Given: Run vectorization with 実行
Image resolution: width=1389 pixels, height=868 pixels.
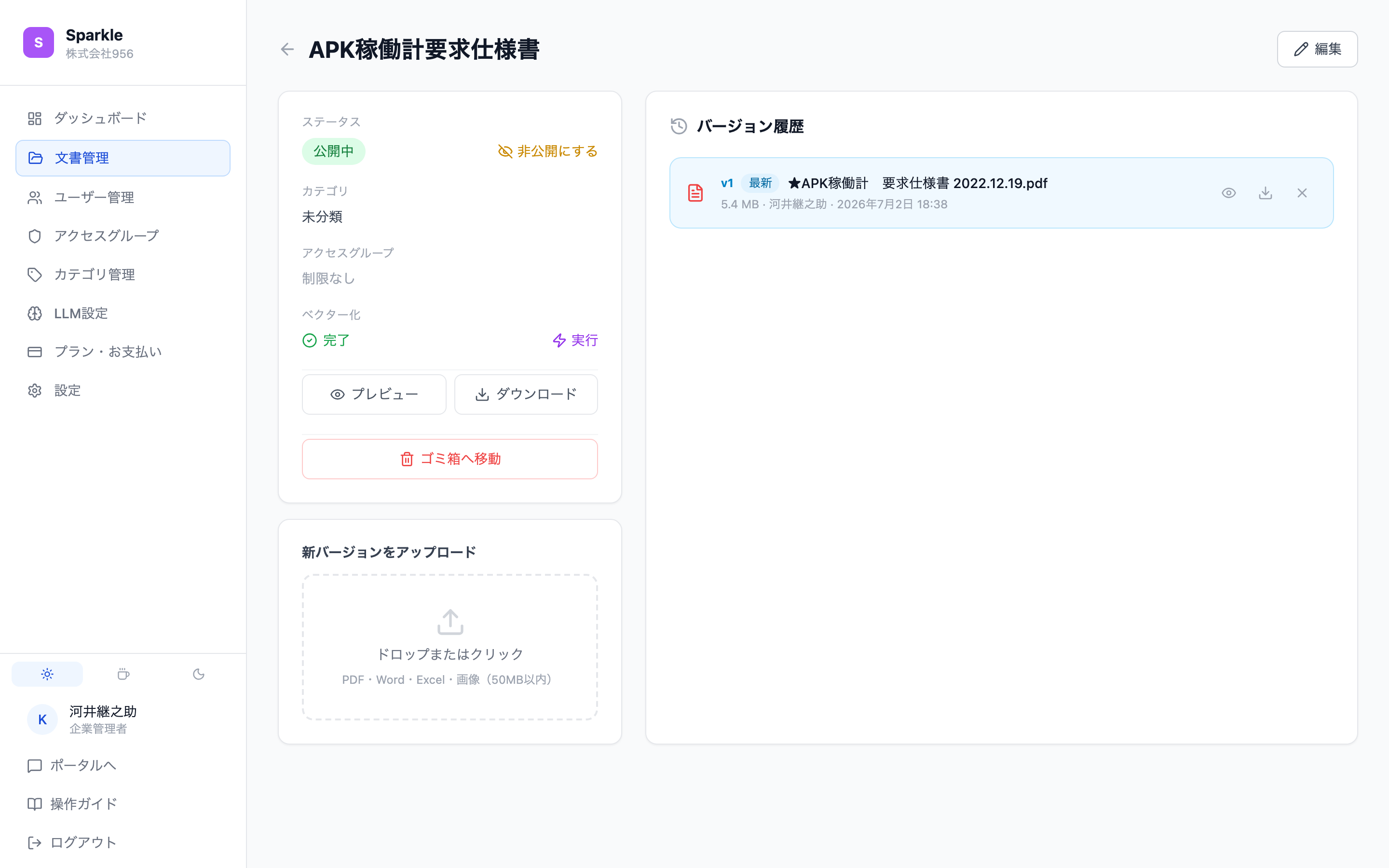Looking at the screenshot, I should coord(575,340).
